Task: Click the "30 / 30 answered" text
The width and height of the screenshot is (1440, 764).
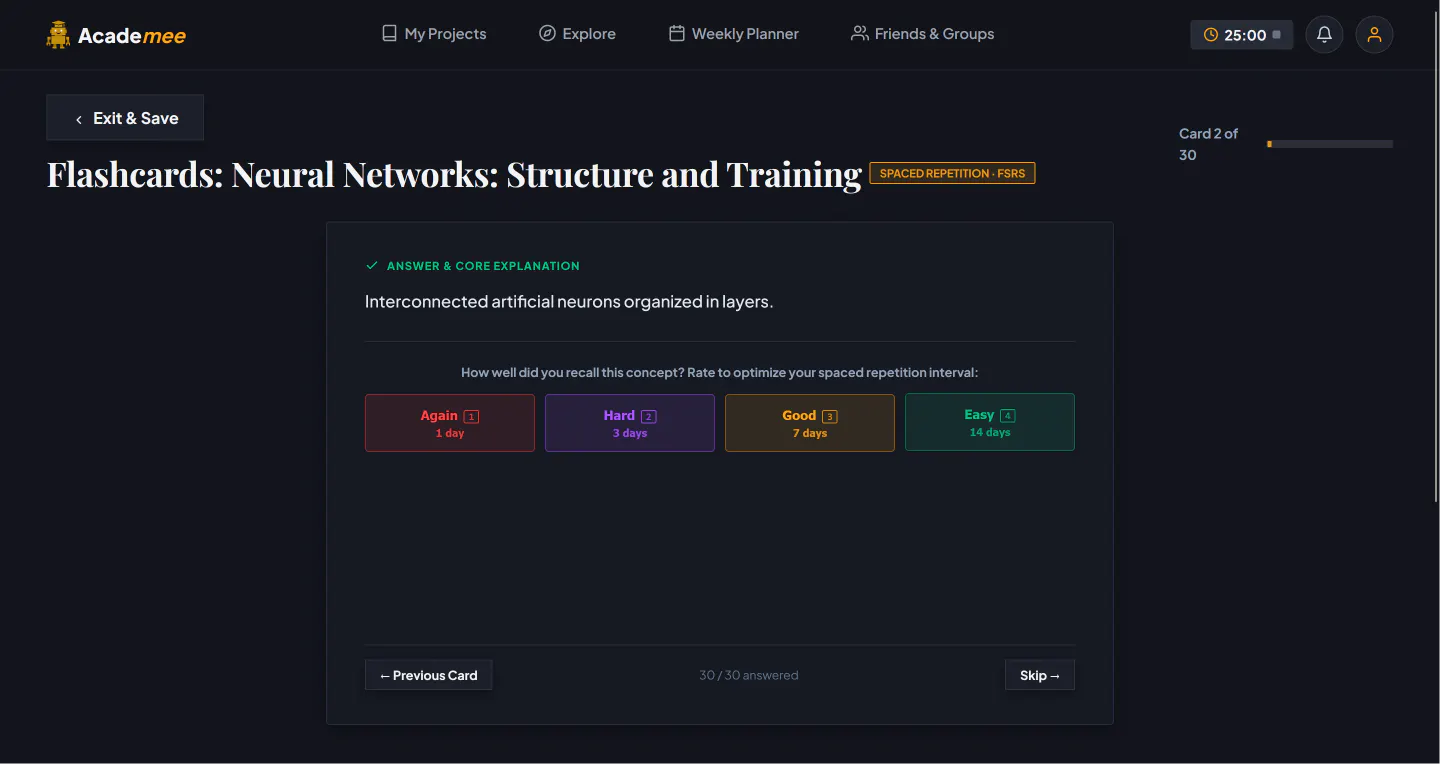Action: coord(749,675)
